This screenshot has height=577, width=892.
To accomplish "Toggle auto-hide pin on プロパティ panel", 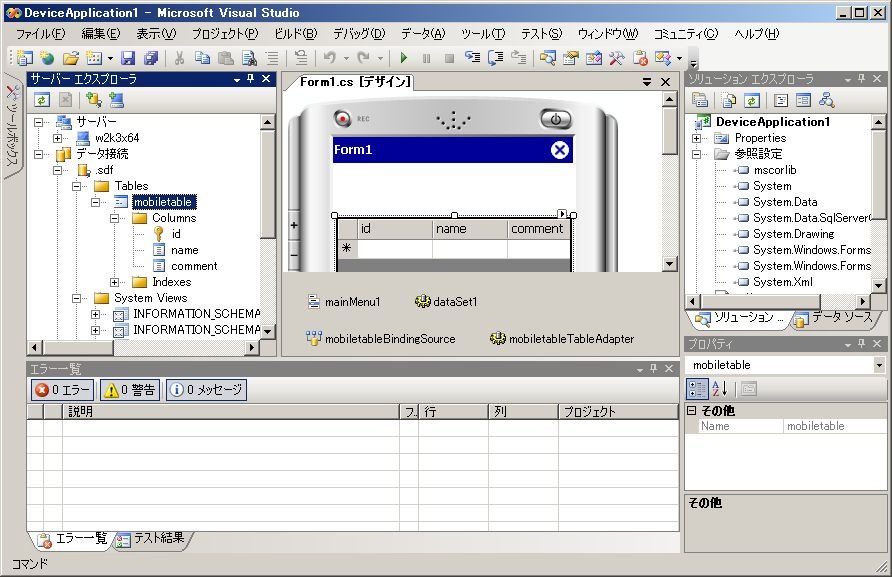I will pyautogui.click(x=862, y=344).
